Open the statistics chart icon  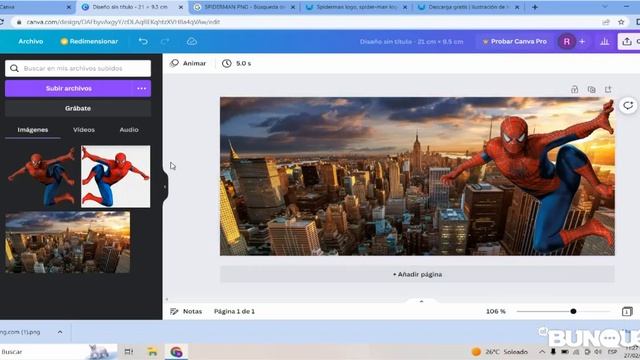pos(604,41)
